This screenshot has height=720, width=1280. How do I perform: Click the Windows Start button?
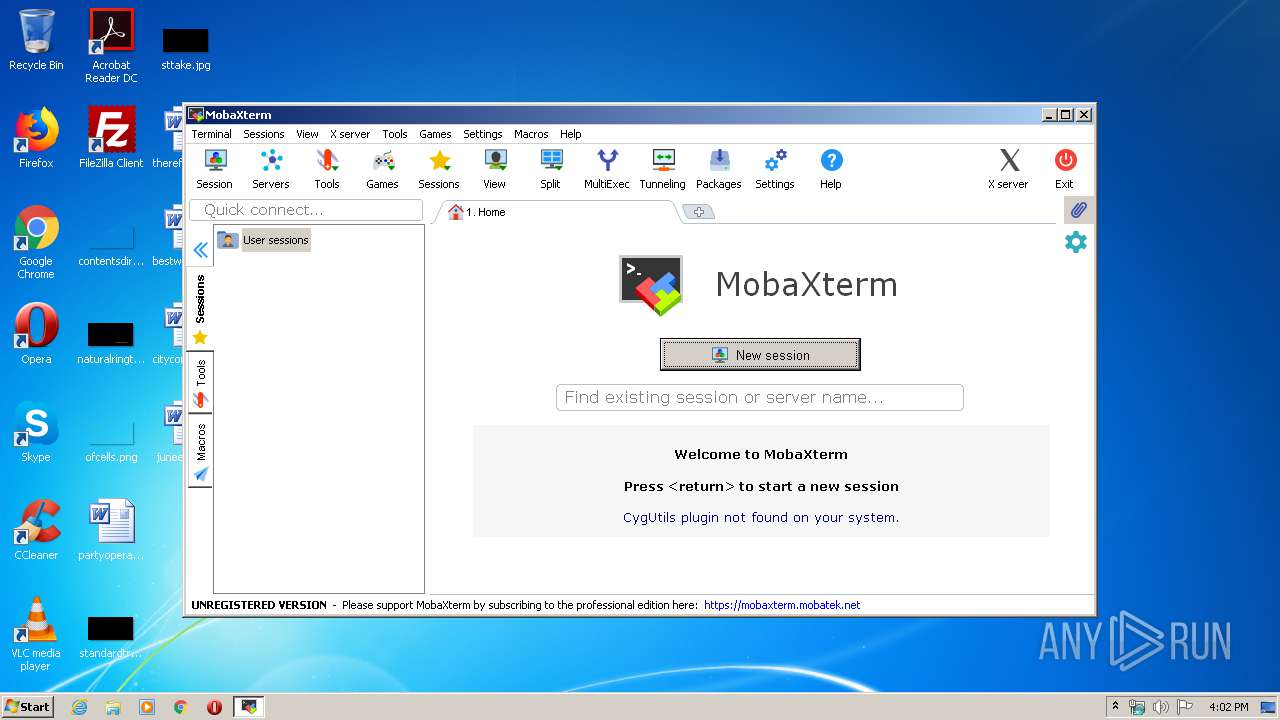(27, 706)
